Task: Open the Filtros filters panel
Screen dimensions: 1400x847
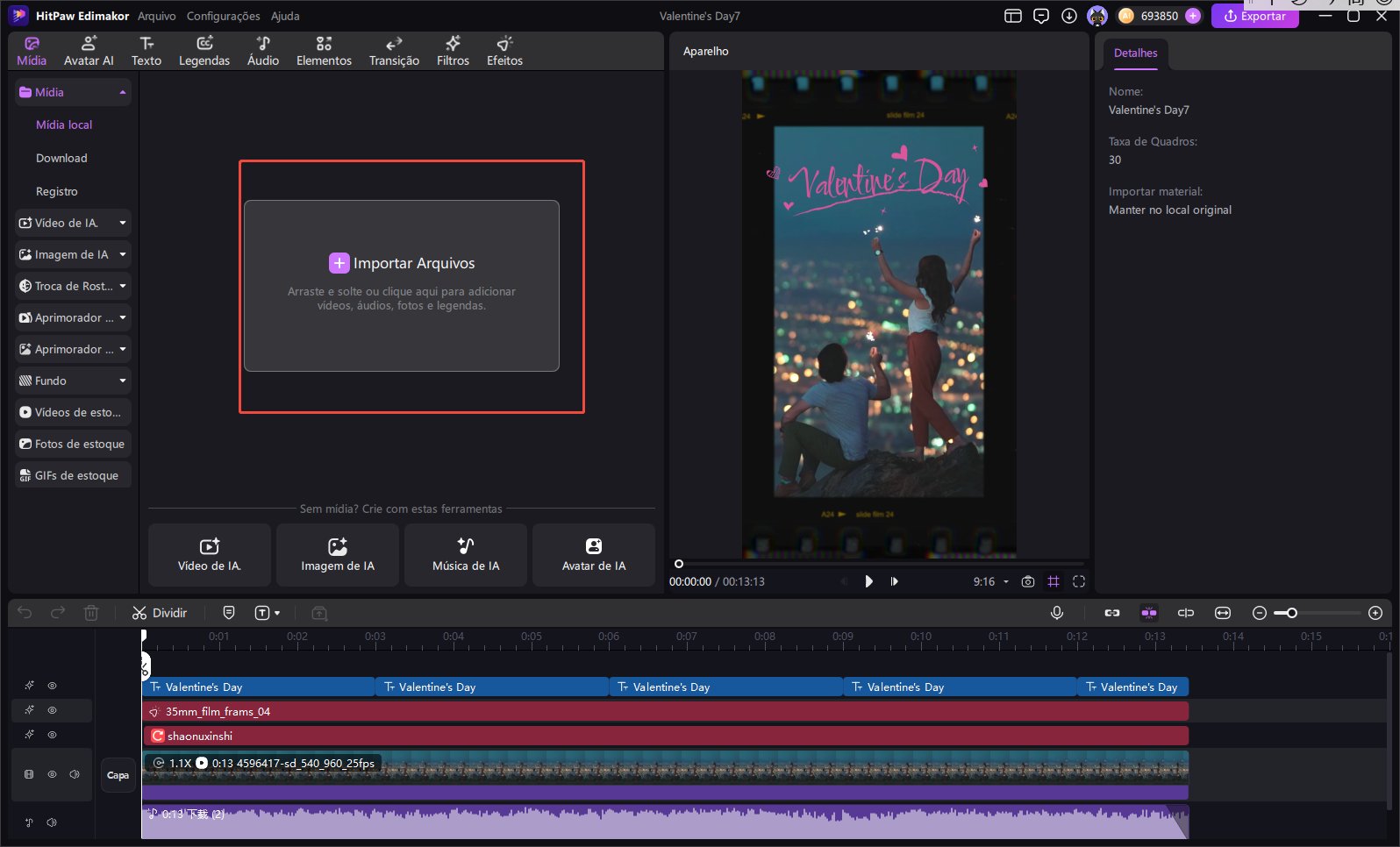Action: pos(453,51)
